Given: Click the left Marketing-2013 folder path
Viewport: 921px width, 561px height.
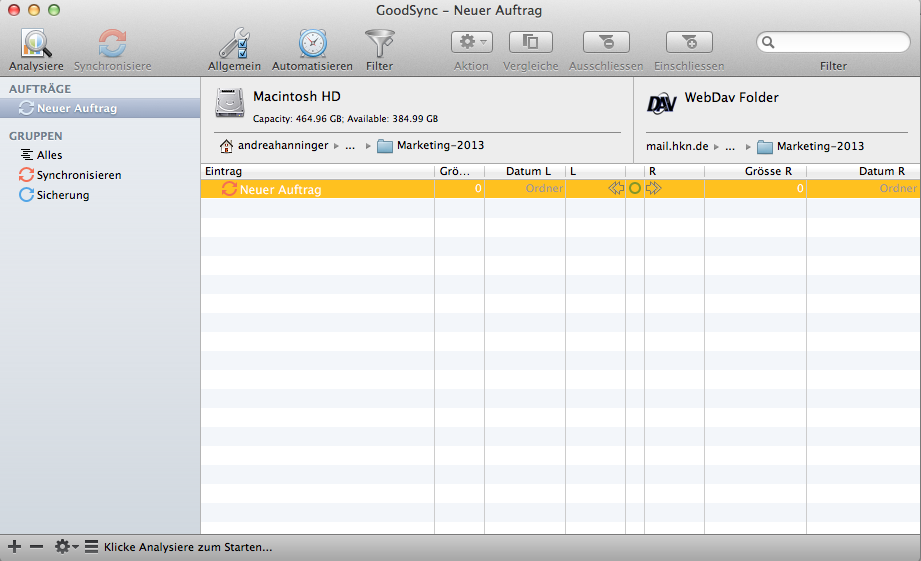Looking at the screenshot, I should [439, 146].
